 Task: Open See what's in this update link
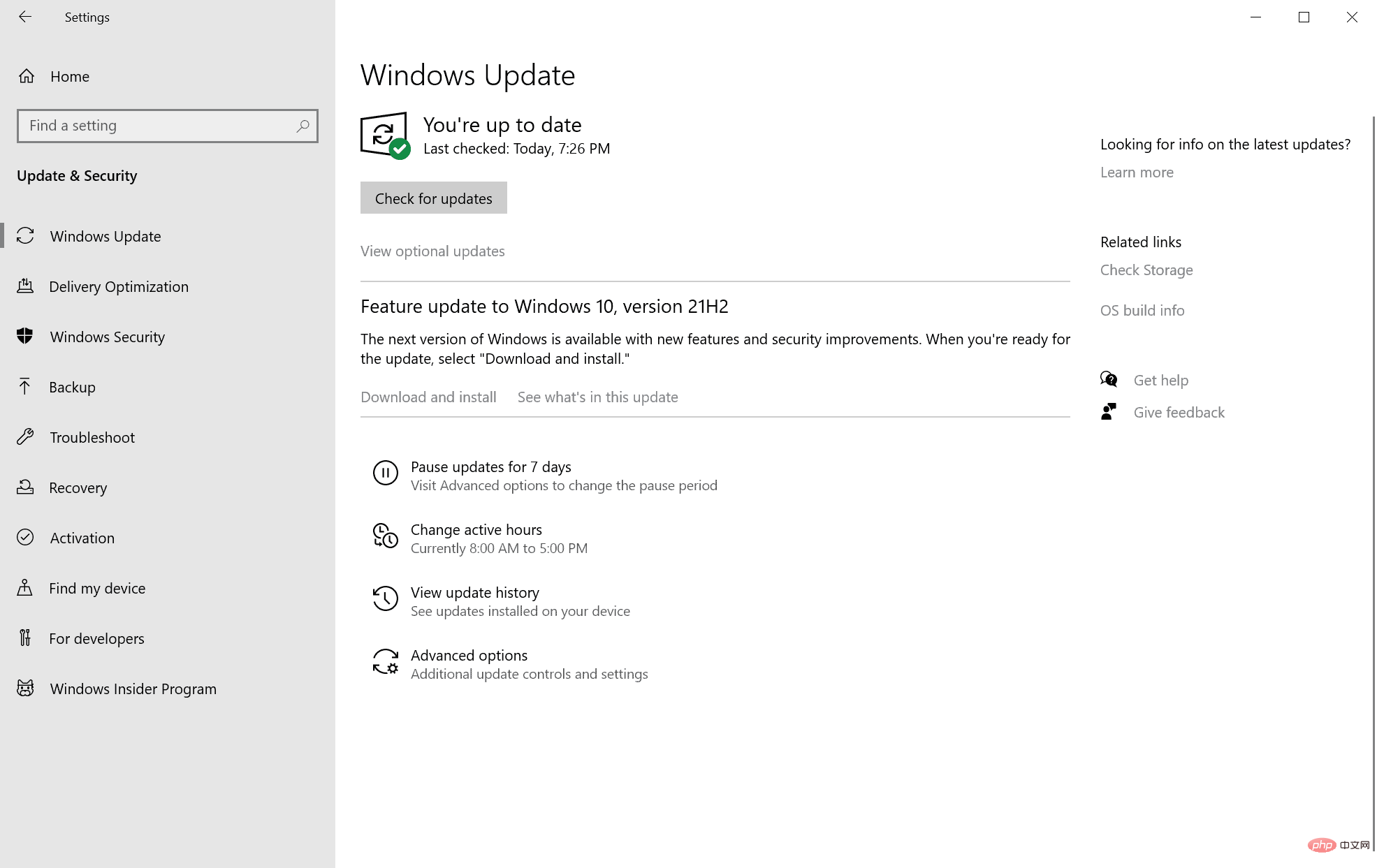597,396
